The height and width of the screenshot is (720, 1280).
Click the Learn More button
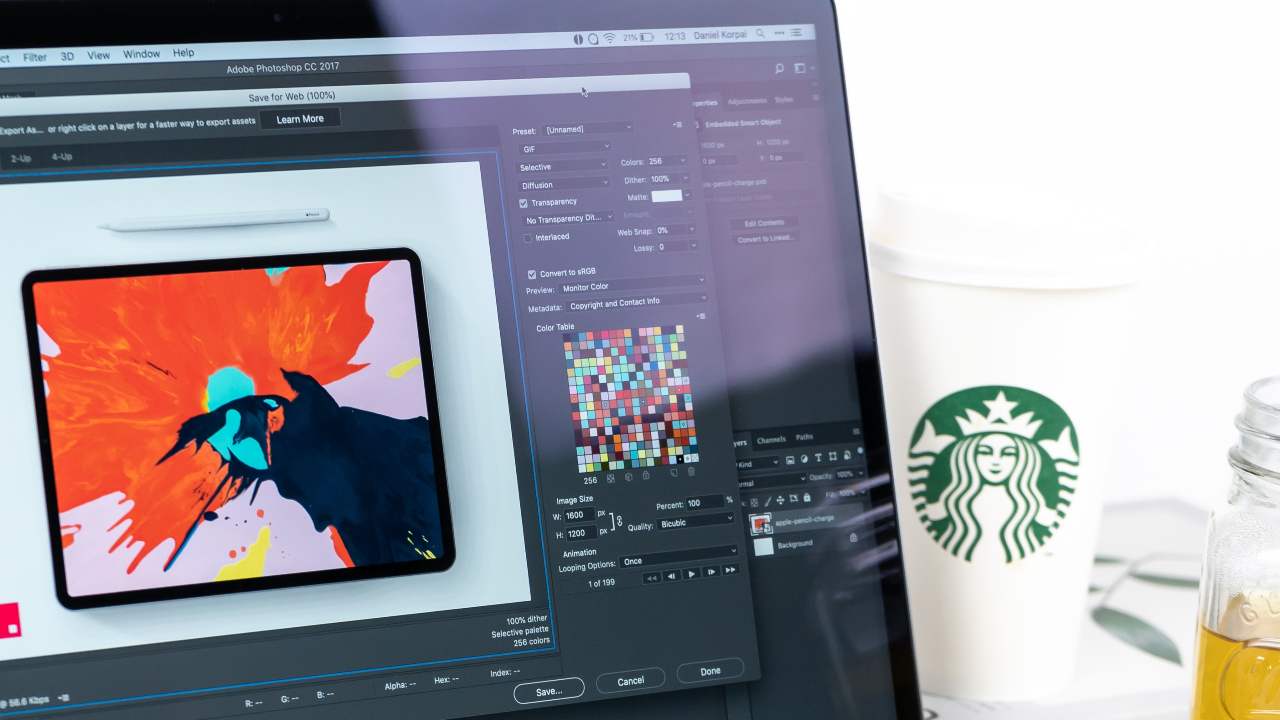(x=300, y=119)
